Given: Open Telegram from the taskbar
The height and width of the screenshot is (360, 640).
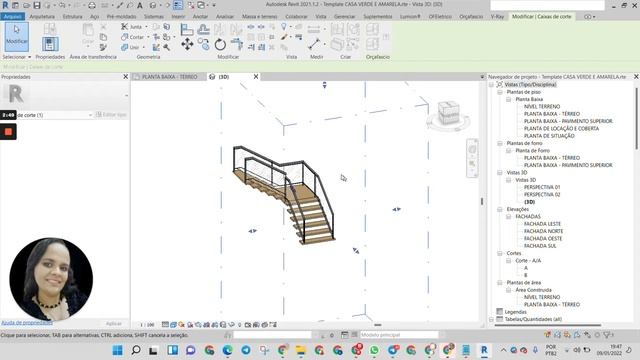Looking at the screenshot, I should [246, 350].
